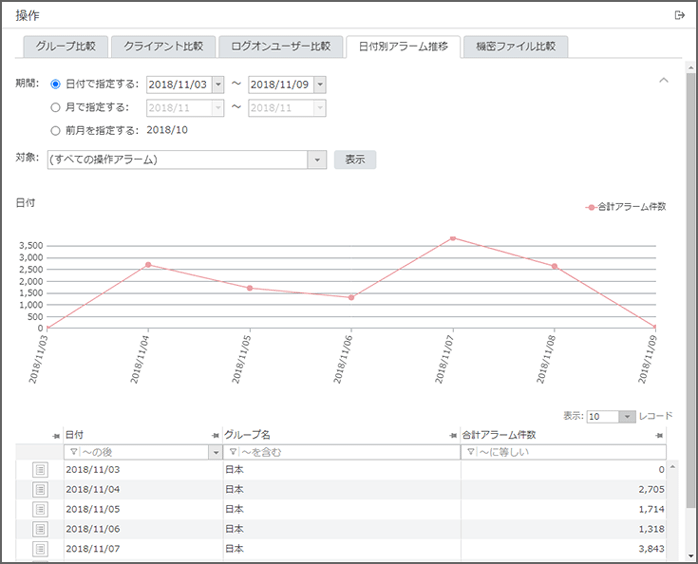
Task: Open the start date 2018/11/03 dropdown
Action: [x=218, y=85]
